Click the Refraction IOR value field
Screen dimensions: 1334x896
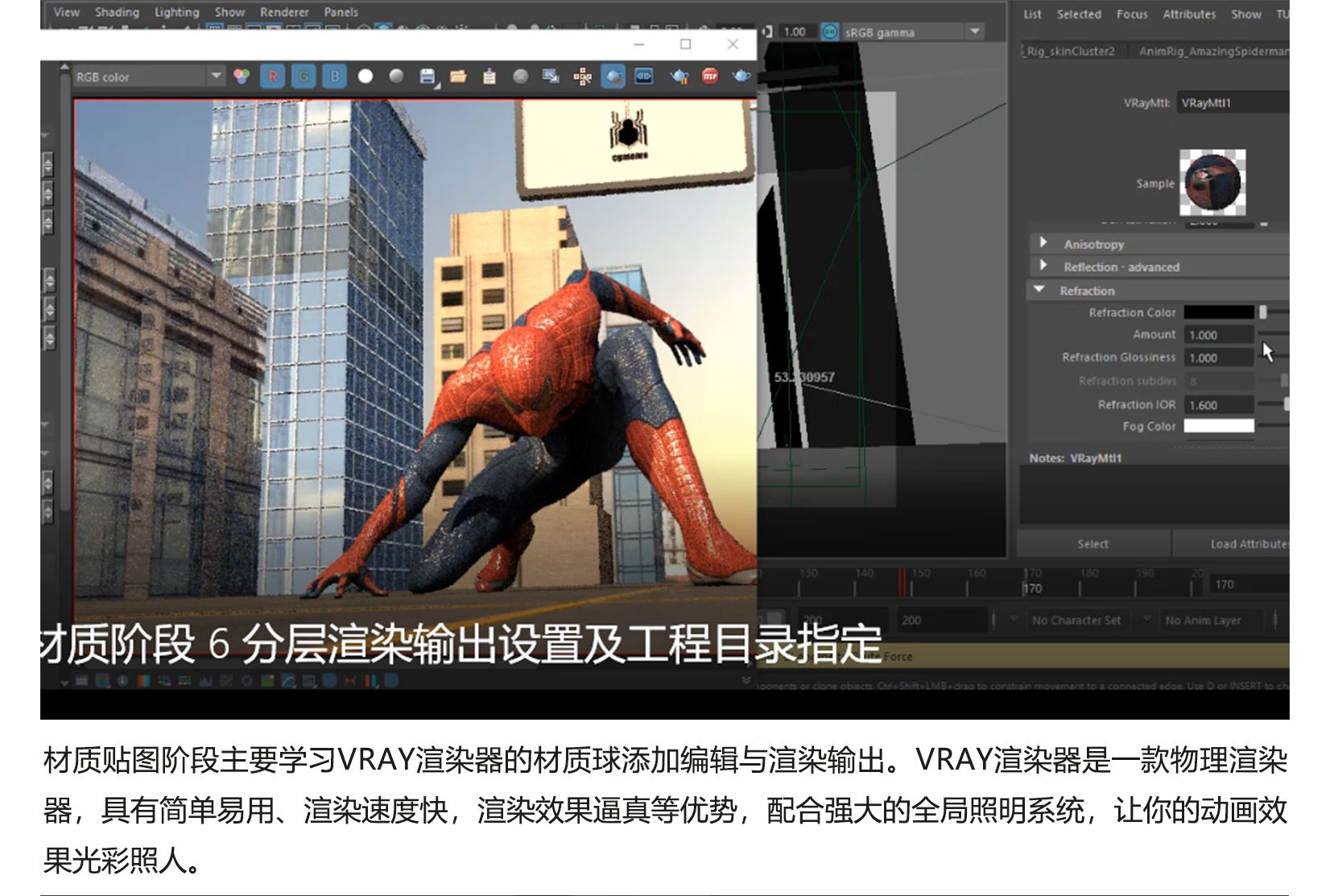pyautogui.click(x=1219, y=405)
